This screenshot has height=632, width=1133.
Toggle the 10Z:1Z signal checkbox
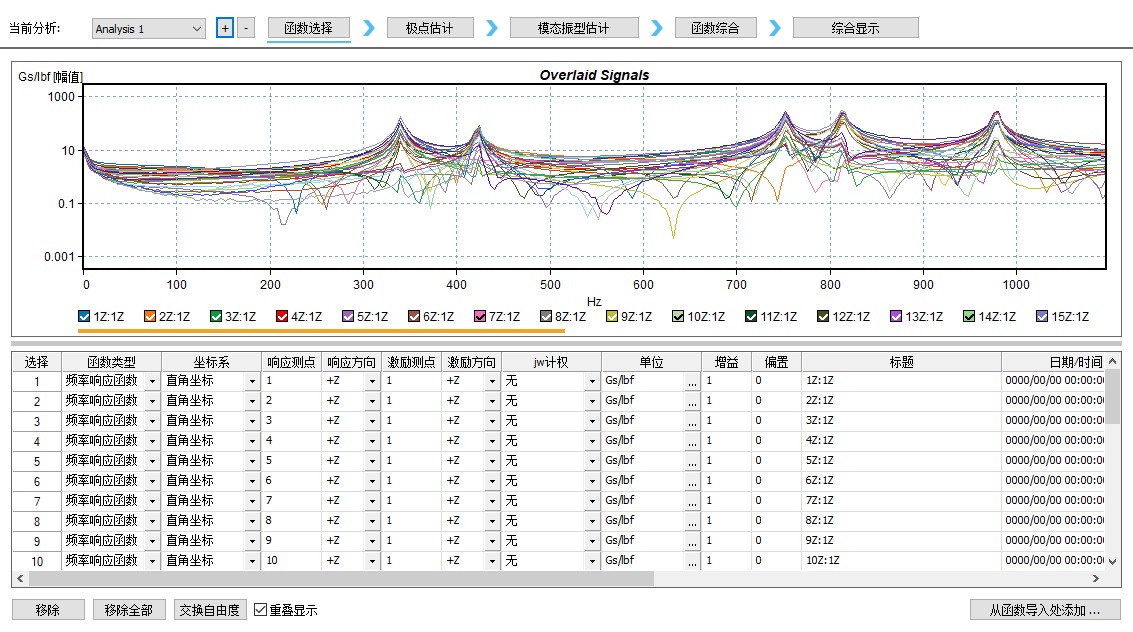pos(678,316)
